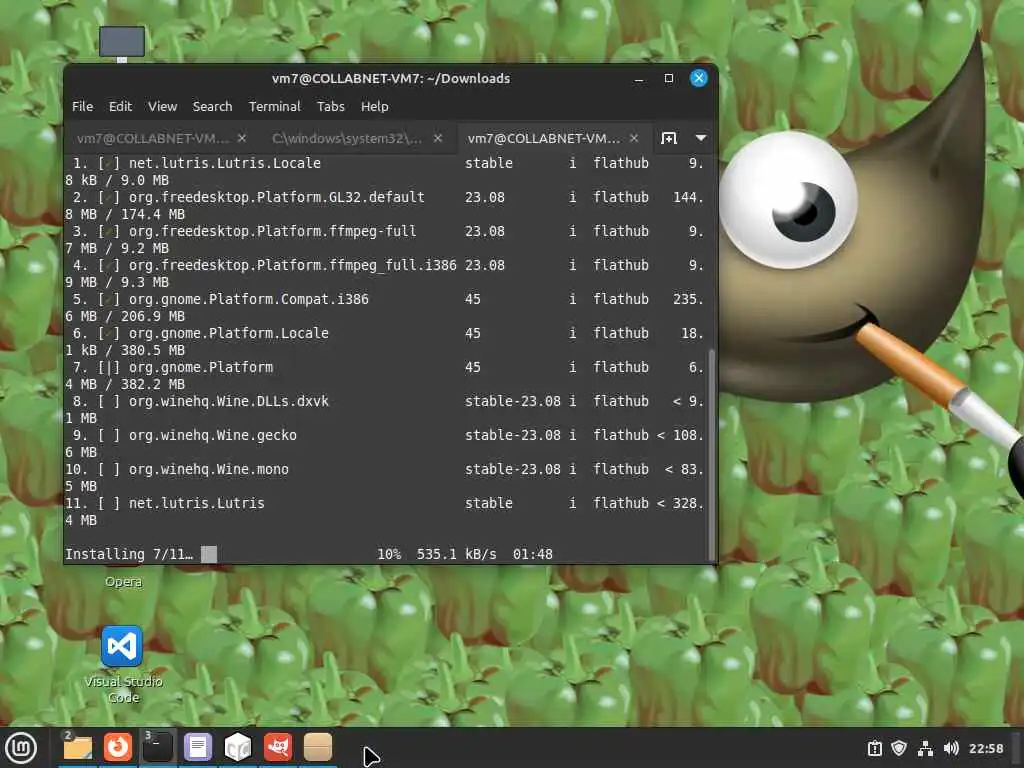Maximize the terminal window
This screenshot has height=768, width=1024.
click(x=669, y=78)
